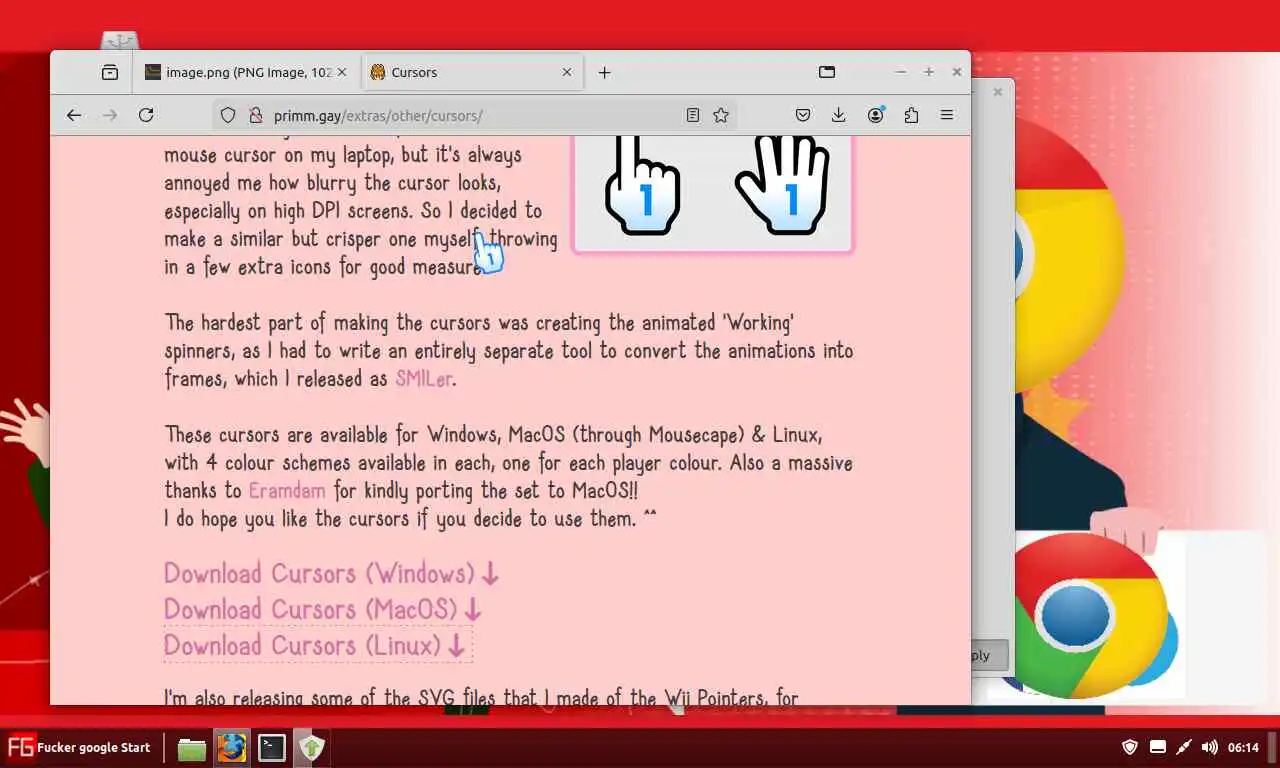Reload the current page

coord(146,115)
